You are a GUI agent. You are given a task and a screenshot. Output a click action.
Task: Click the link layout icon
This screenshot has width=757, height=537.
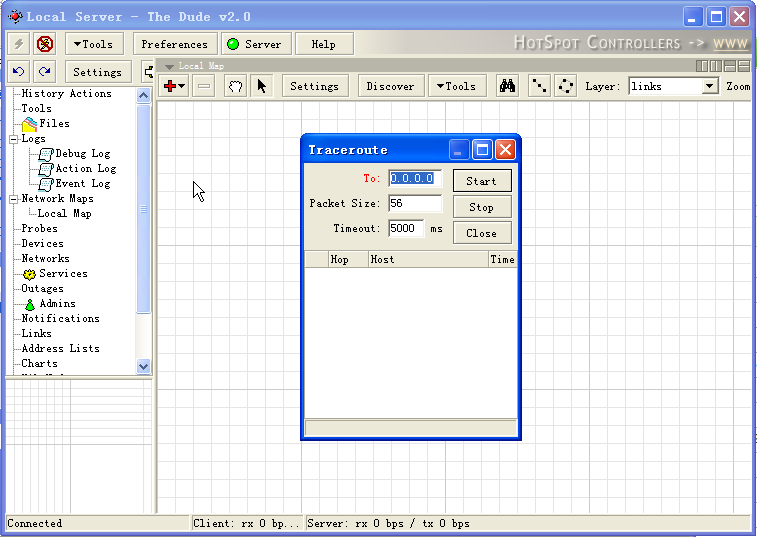point(539,86)
